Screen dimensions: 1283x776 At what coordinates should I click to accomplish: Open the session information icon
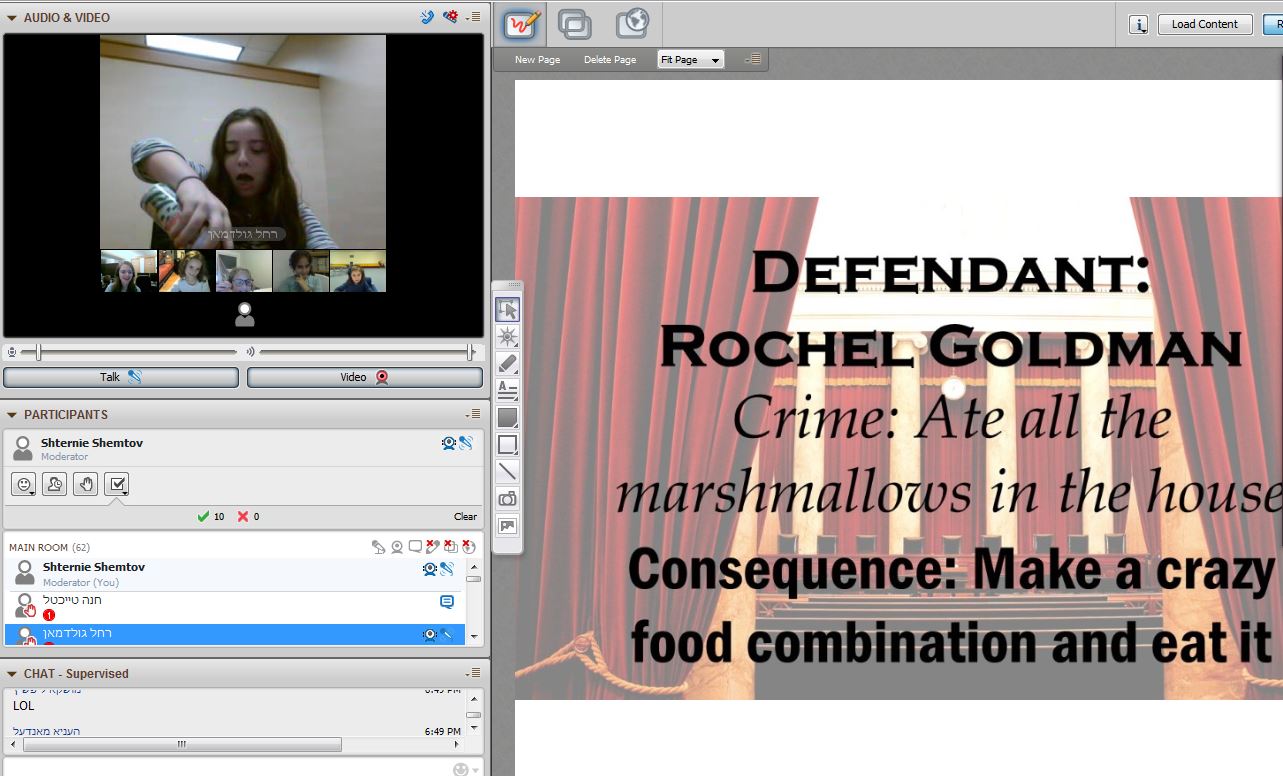[x=1138, y=25]
